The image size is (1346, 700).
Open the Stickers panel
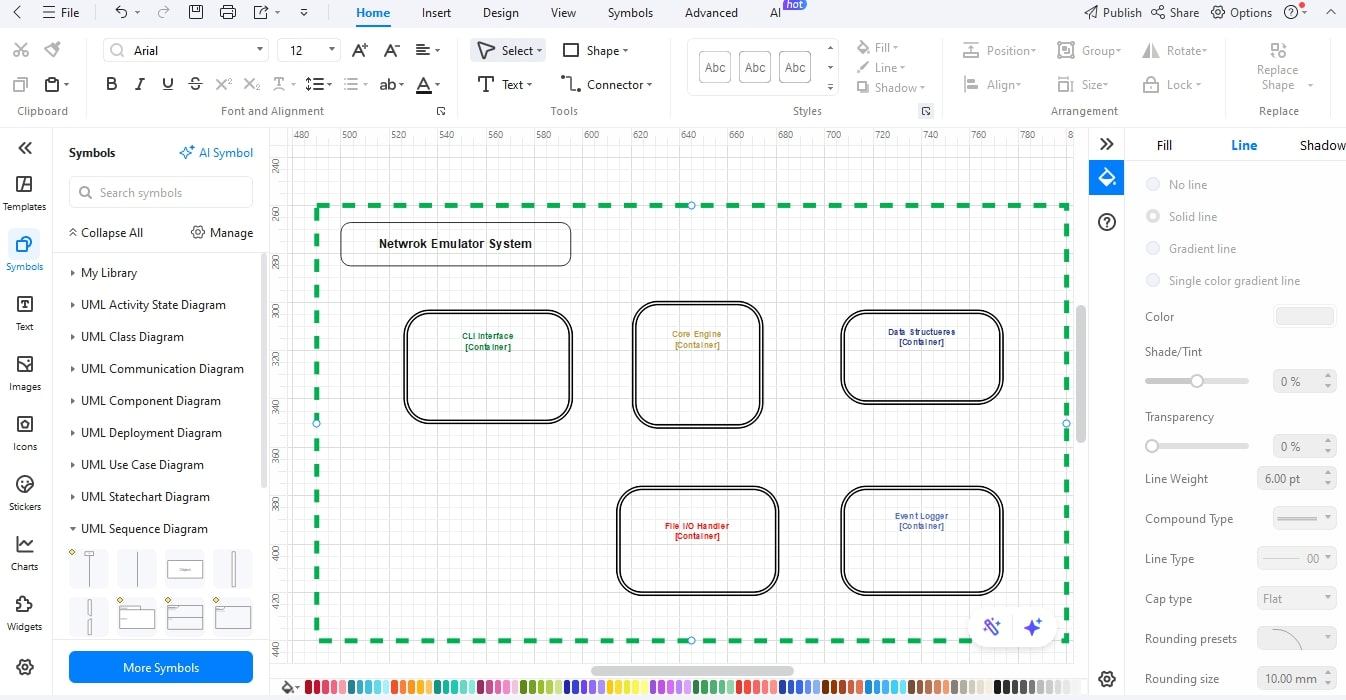click(24, 490)
